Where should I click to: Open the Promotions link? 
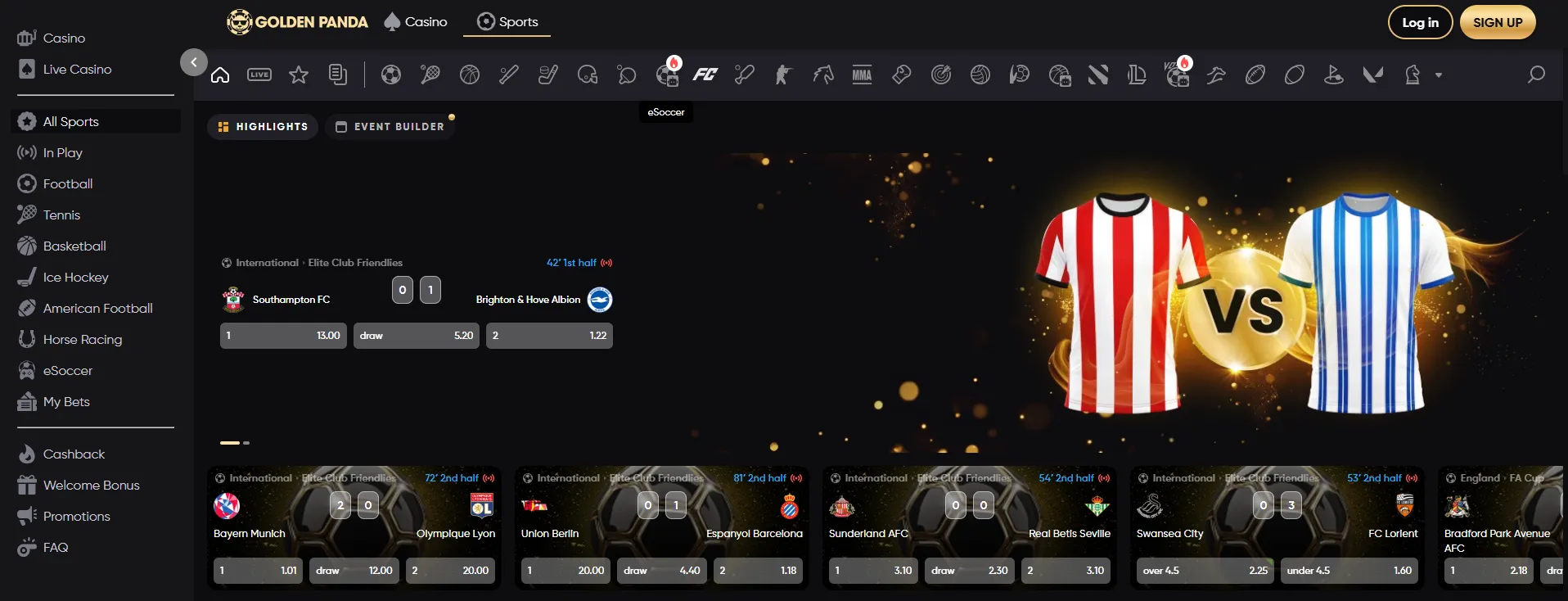(96, 516)
